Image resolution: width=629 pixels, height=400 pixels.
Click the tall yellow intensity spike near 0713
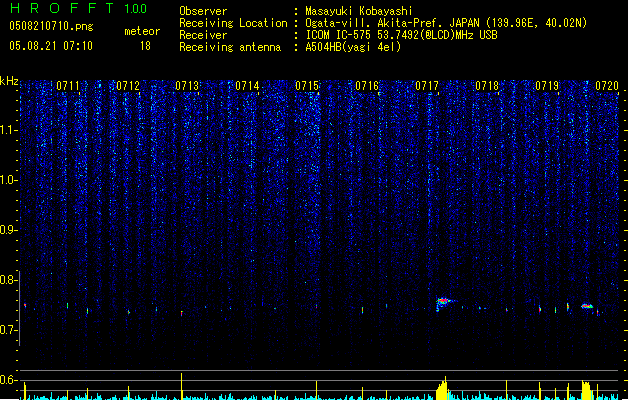coord(182,386)
